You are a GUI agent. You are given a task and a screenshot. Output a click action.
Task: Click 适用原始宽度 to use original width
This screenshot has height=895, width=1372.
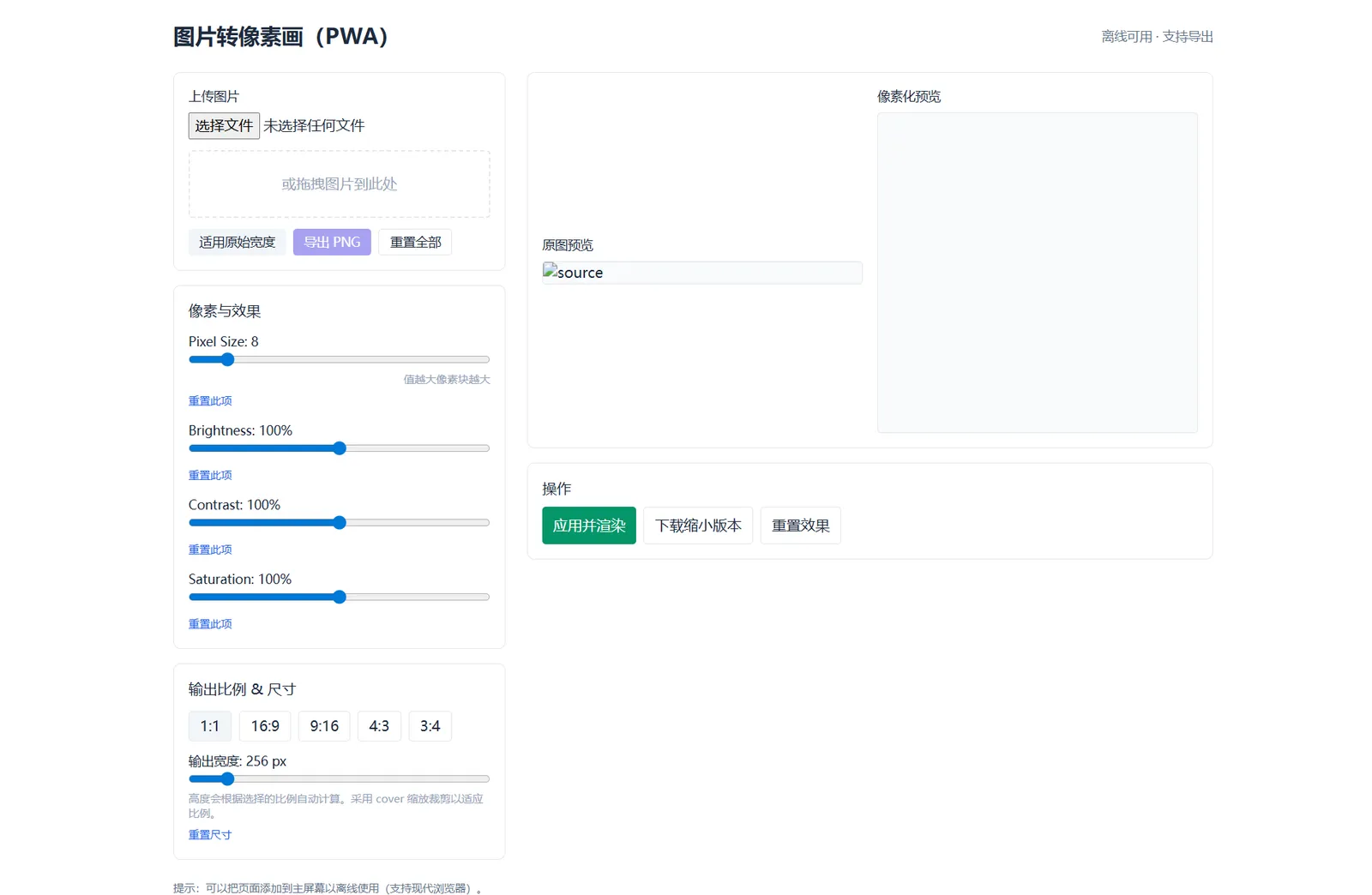pos(238,242)
